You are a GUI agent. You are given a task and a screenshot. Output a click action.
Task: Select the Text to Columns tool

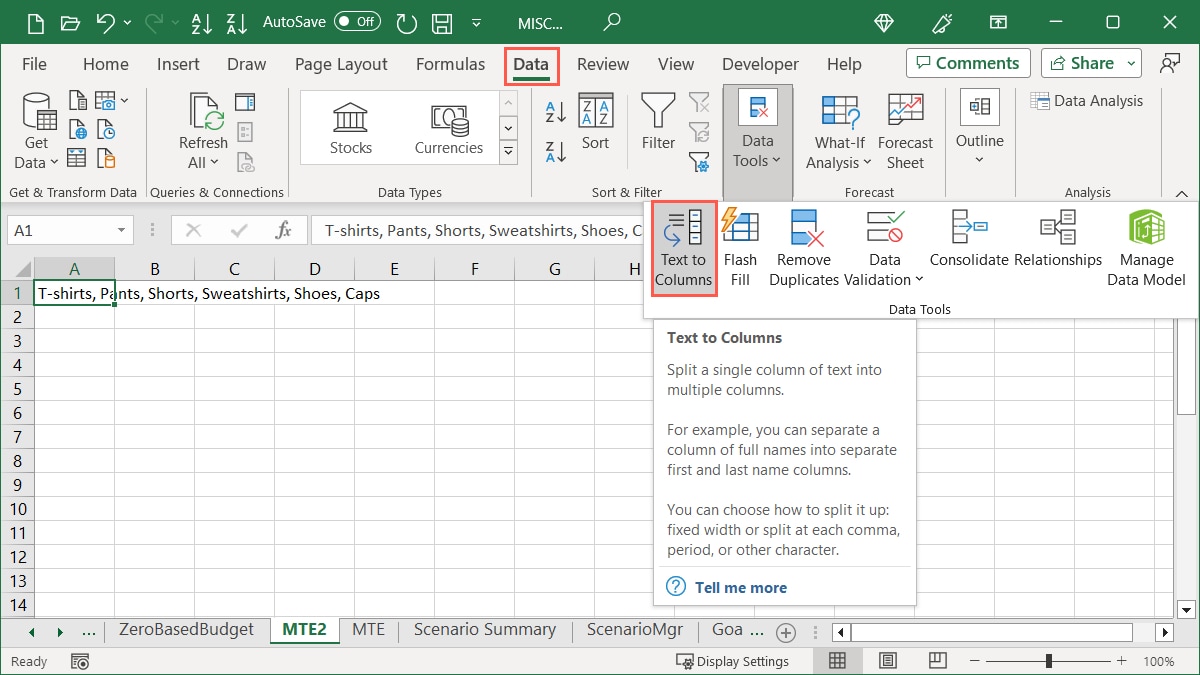pos(683,247)
